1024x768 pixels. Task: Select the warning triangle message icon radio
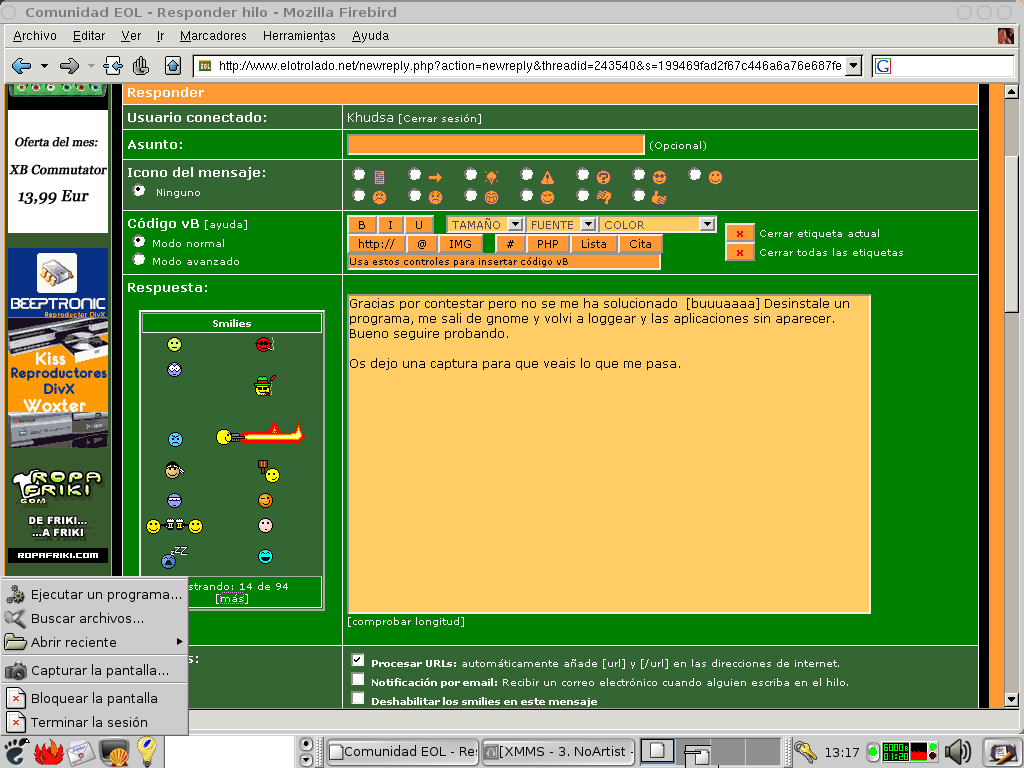pos(527,174)
